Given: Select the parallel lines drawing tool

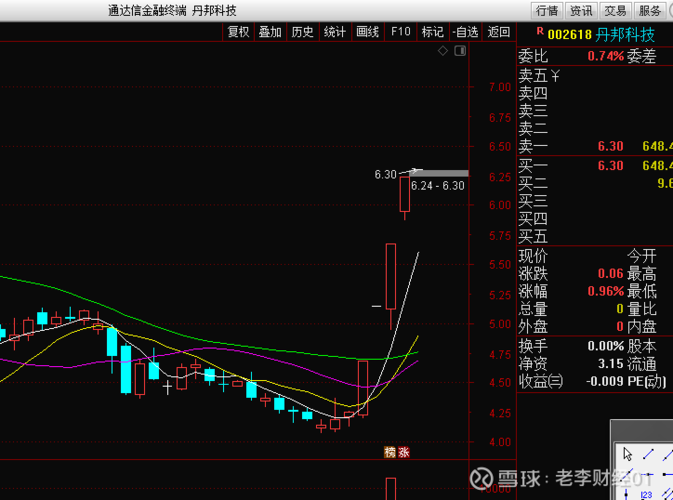Looking at the screenshot, I should [667, 494].
